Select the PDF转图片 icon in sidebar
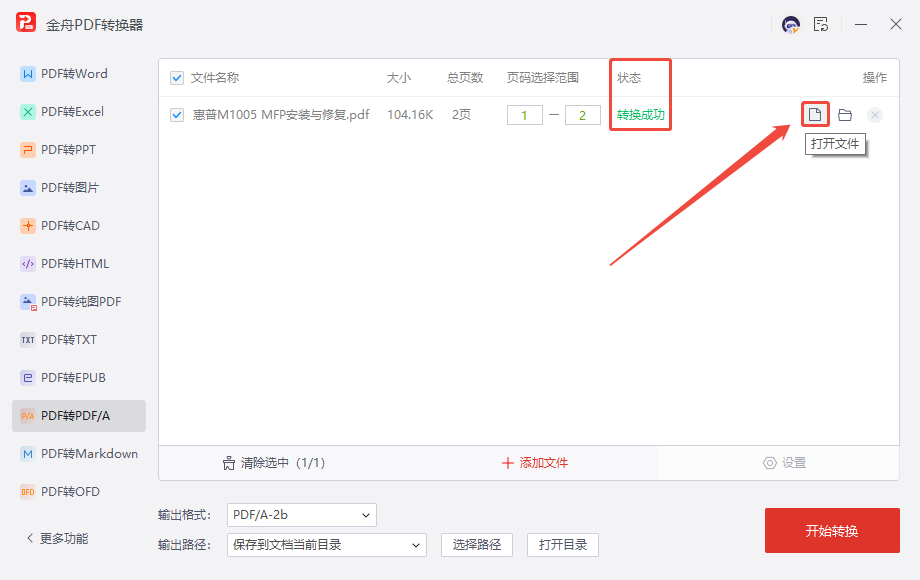Screen dimensions: 920x580 [28, 188]
